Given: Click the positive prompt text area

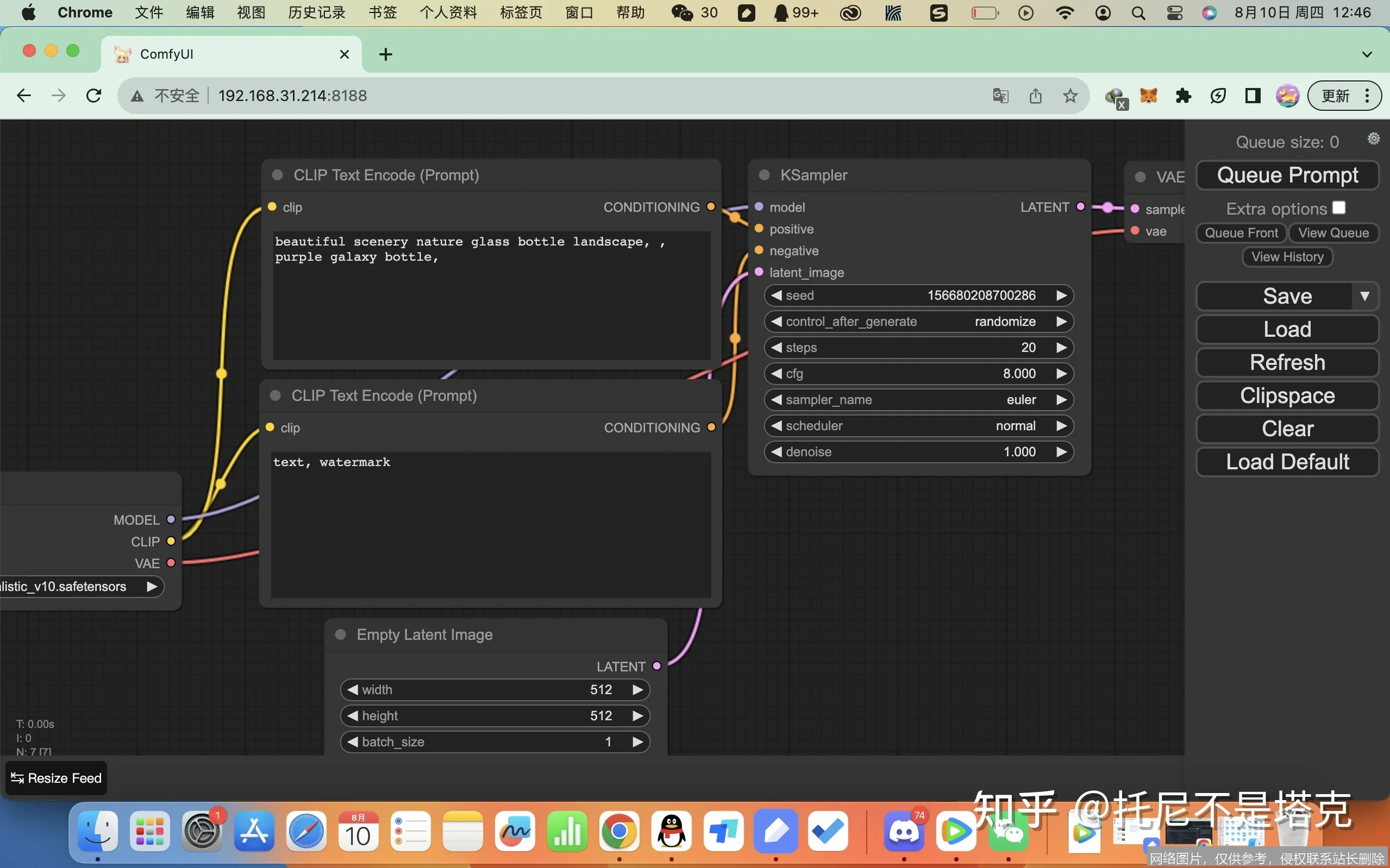Looking at the screenshot, I should 492,295.
